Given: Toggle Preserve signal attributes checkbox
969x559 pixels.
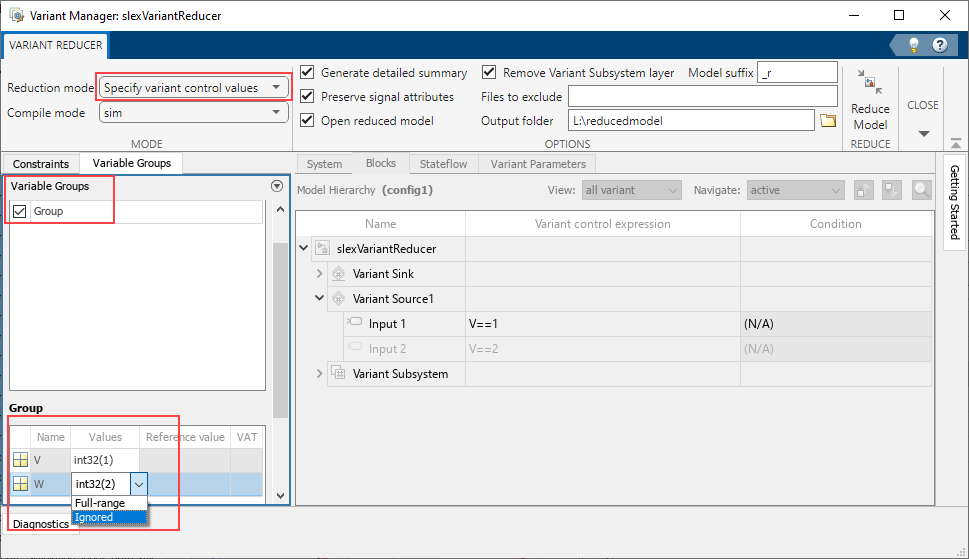Looking at the screenshot, I should pyautogui.click(x=308, y=97).
